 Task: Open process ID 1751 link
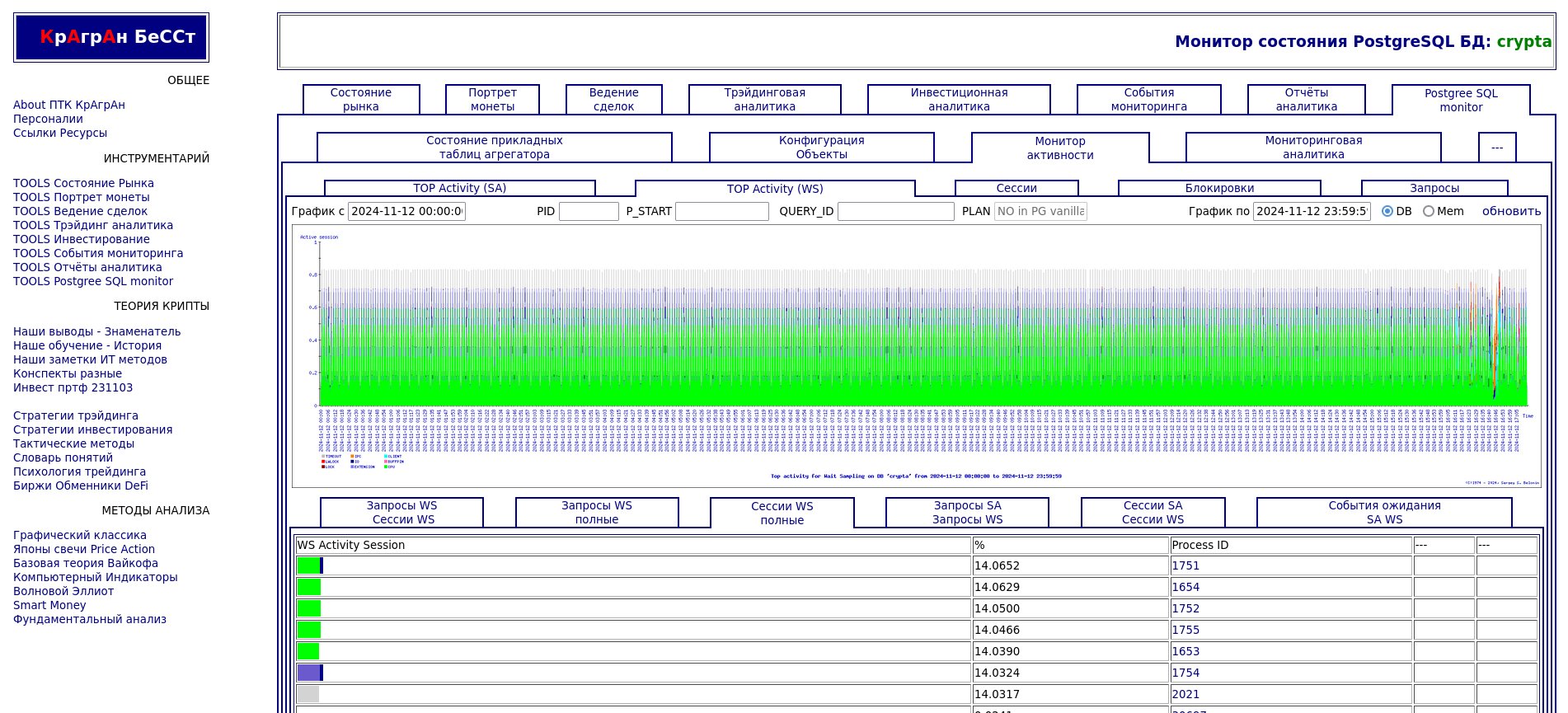[x=1185, y=566]
